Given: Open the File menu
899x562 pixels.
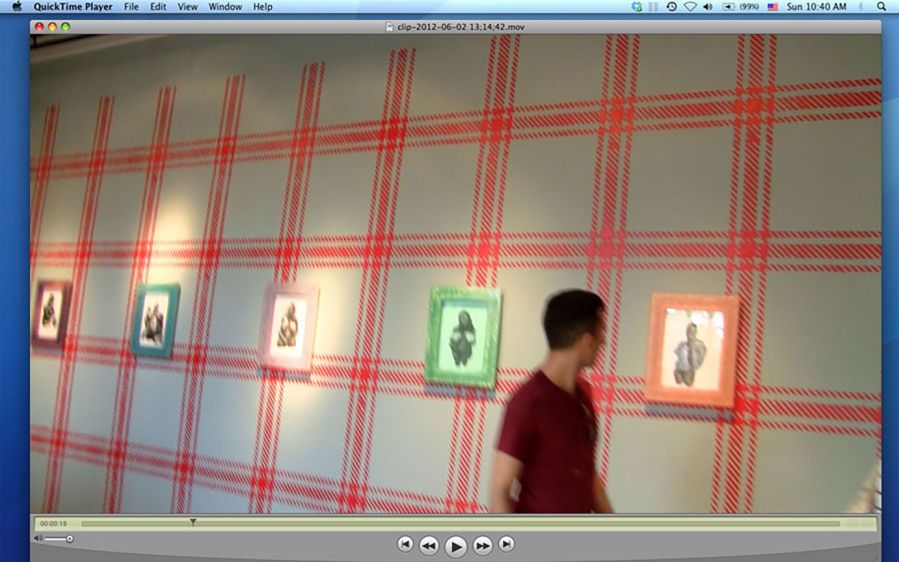Looking at the screenshot, I should 131,7.
